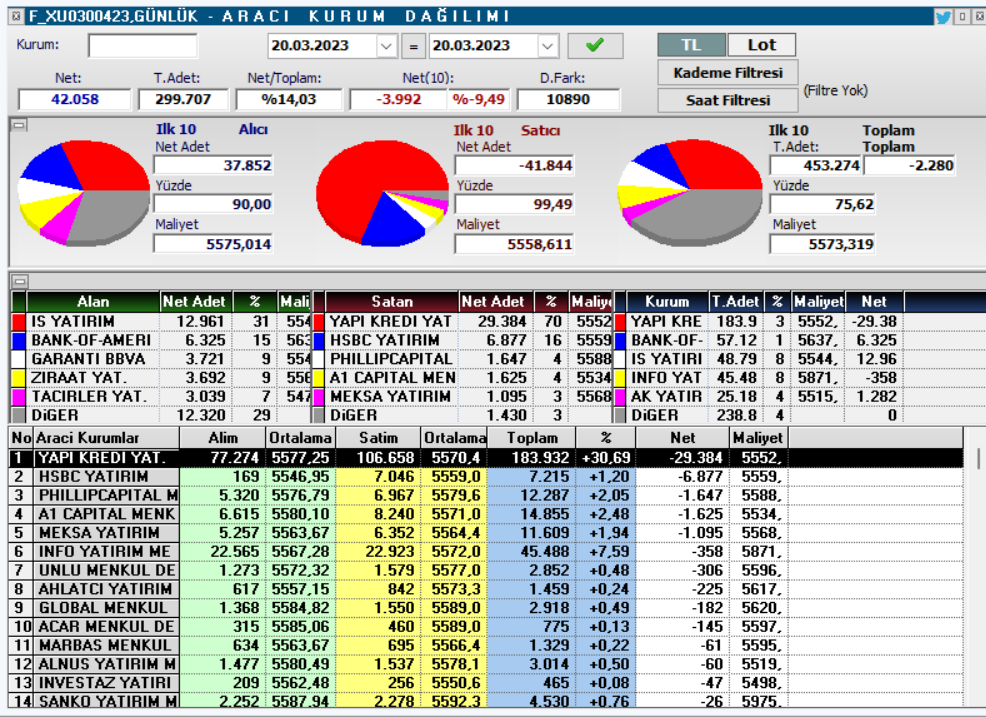The image size is (986, 717).
Task: Click blue swatch next to HSBC YATIRIM seller
Action: point(319,340)
